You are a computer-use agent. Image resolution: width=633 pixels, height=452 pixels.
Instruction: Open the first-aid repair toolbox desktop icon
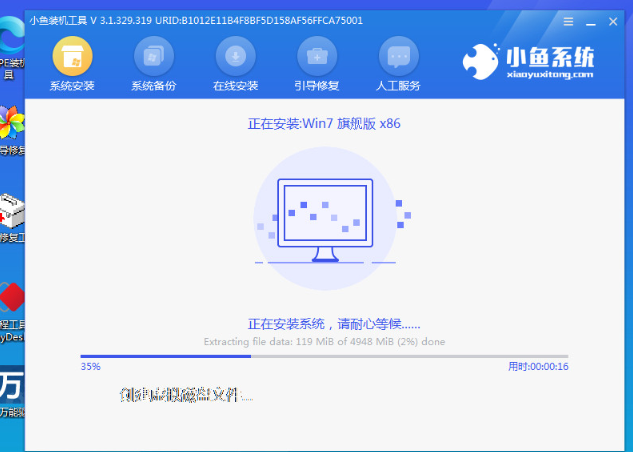[x=11, y=211]
